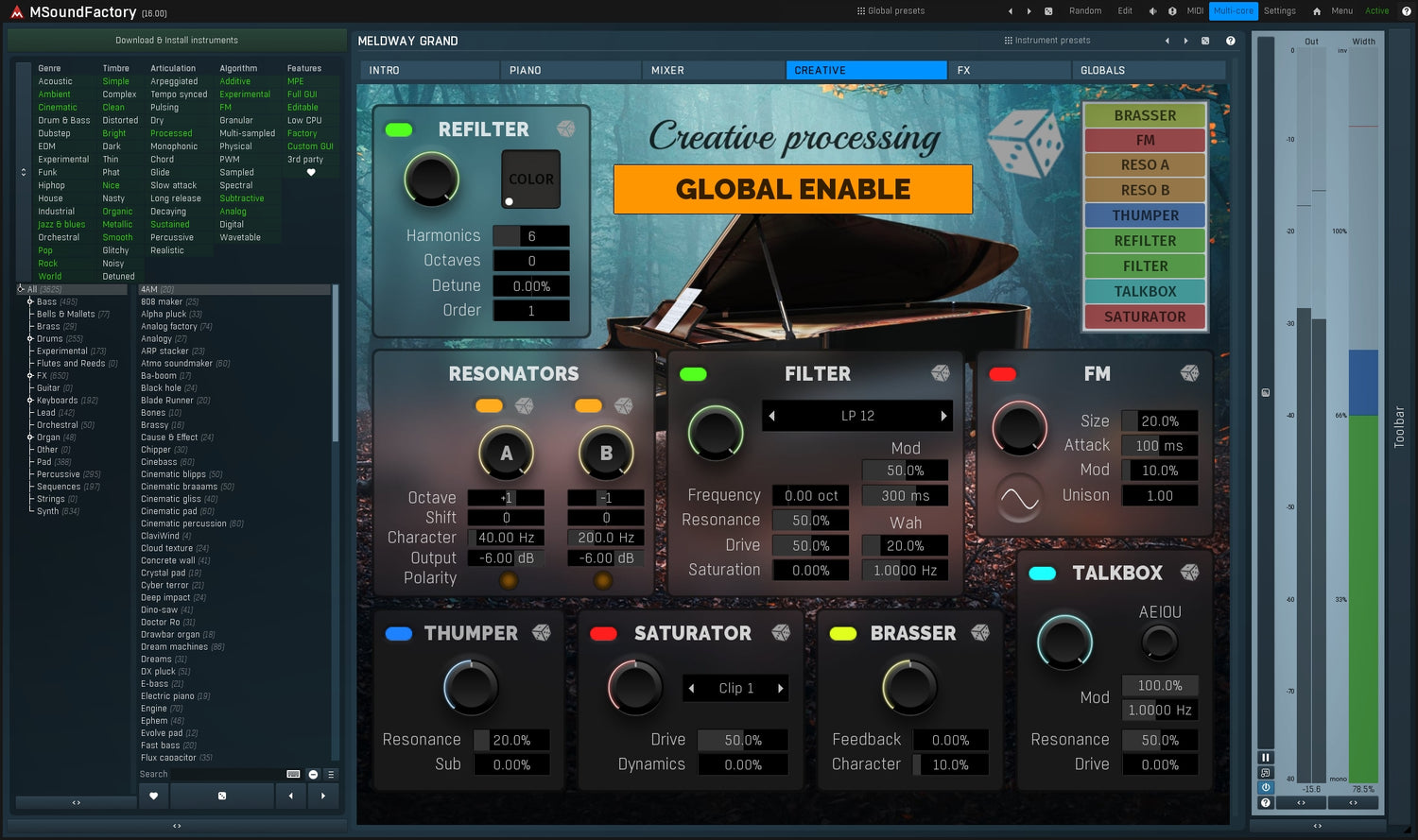Screen dimensions: 1418x840
Task: Toggle the THUMPER blue enable switch
Action: 399,633
